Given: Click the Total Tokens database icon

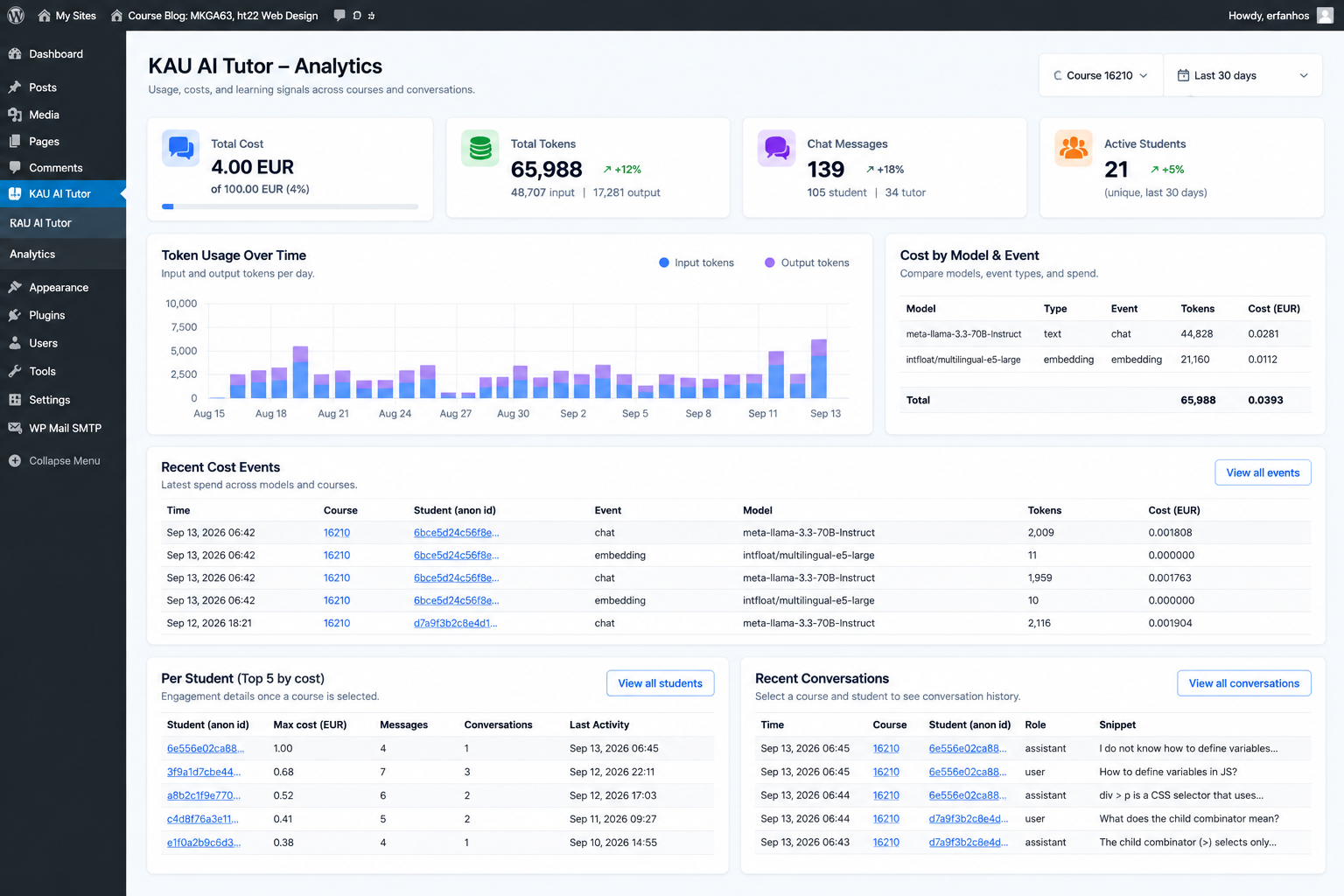Looking at the screenshot, I should (480, 148).
